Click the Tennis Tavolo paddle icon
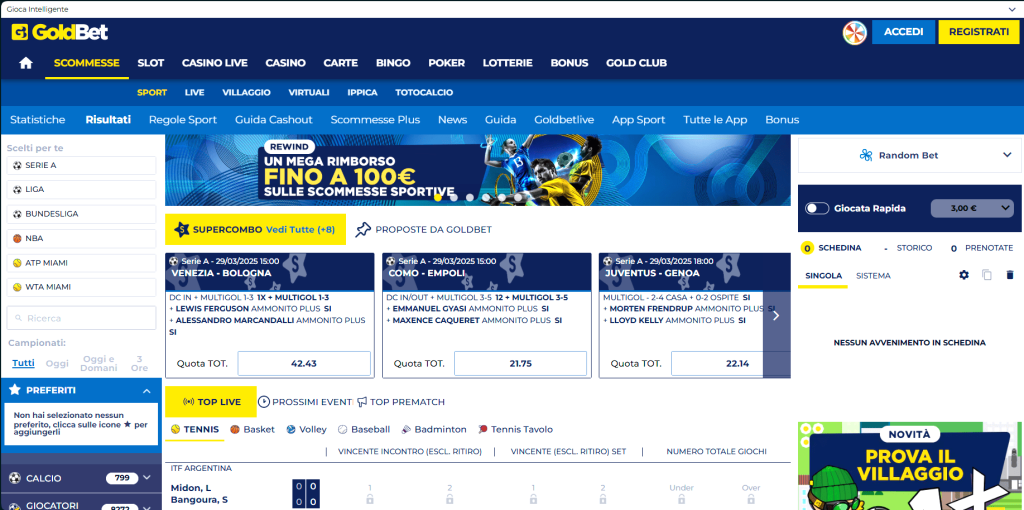Screen dimensions: 1024x510 483,429
